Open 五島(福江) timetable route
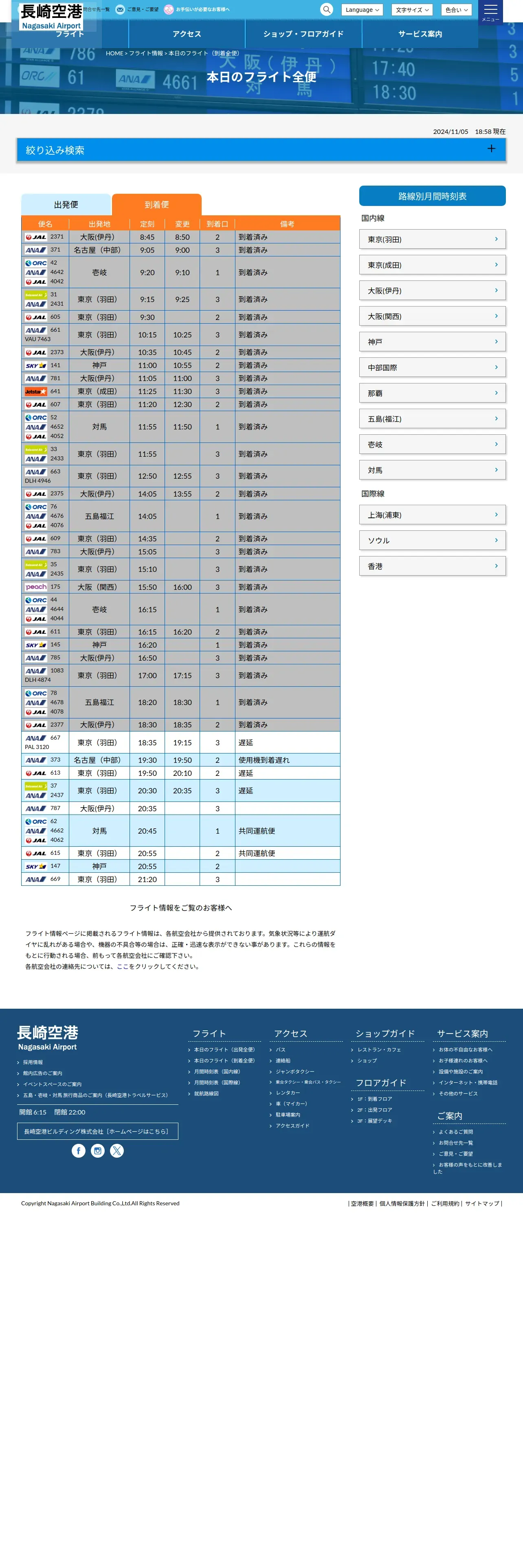The height and width of the screenshot is (1568, 523). click(x=432, y=418)
